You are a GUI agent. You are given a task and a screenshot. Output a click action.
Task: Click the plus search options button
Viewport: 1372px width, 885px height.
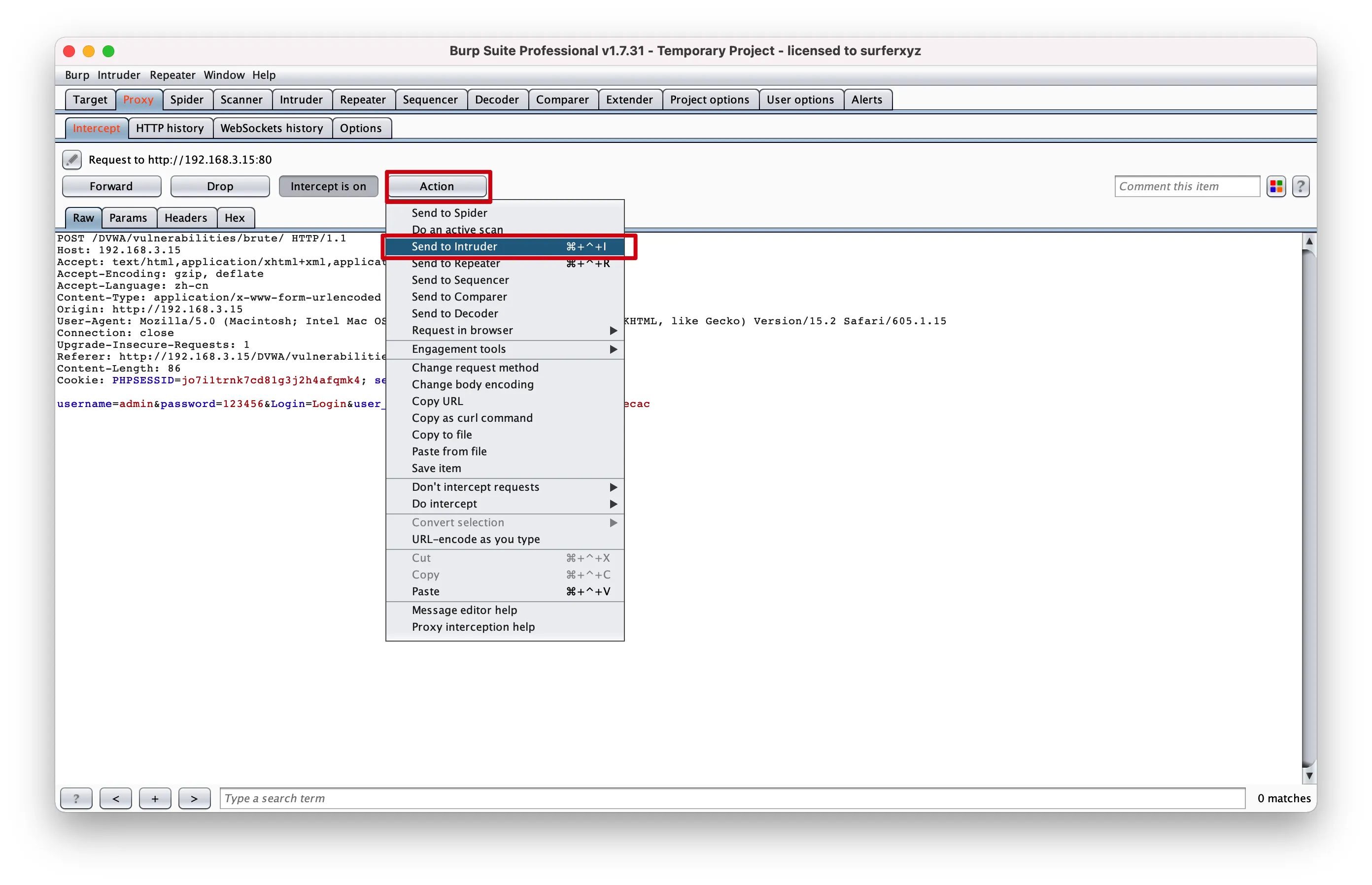[x=155, y=798]
